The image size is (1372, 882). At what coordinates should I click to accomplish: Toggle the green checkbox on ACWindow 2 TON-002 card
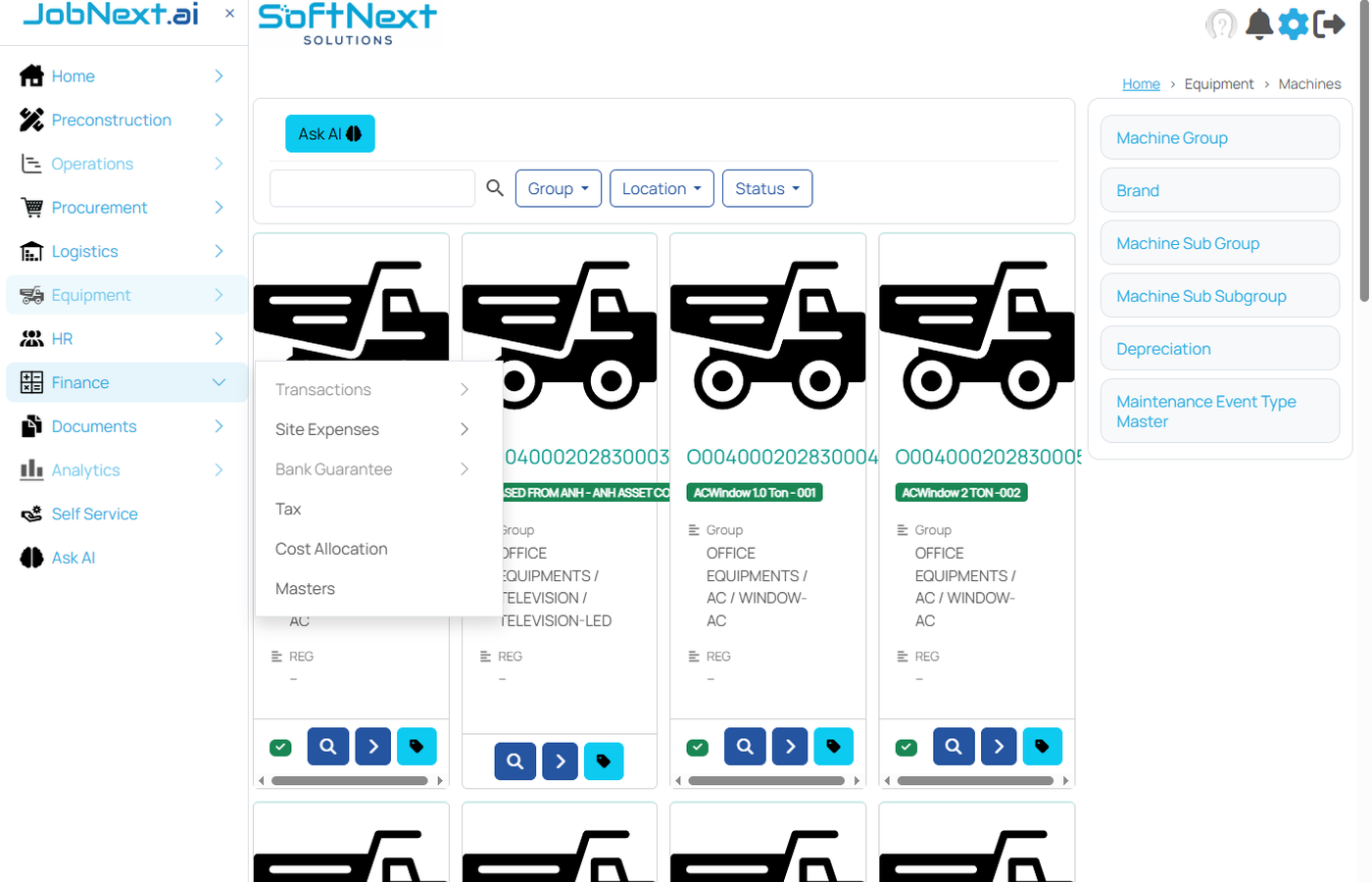tap(906, 748)
